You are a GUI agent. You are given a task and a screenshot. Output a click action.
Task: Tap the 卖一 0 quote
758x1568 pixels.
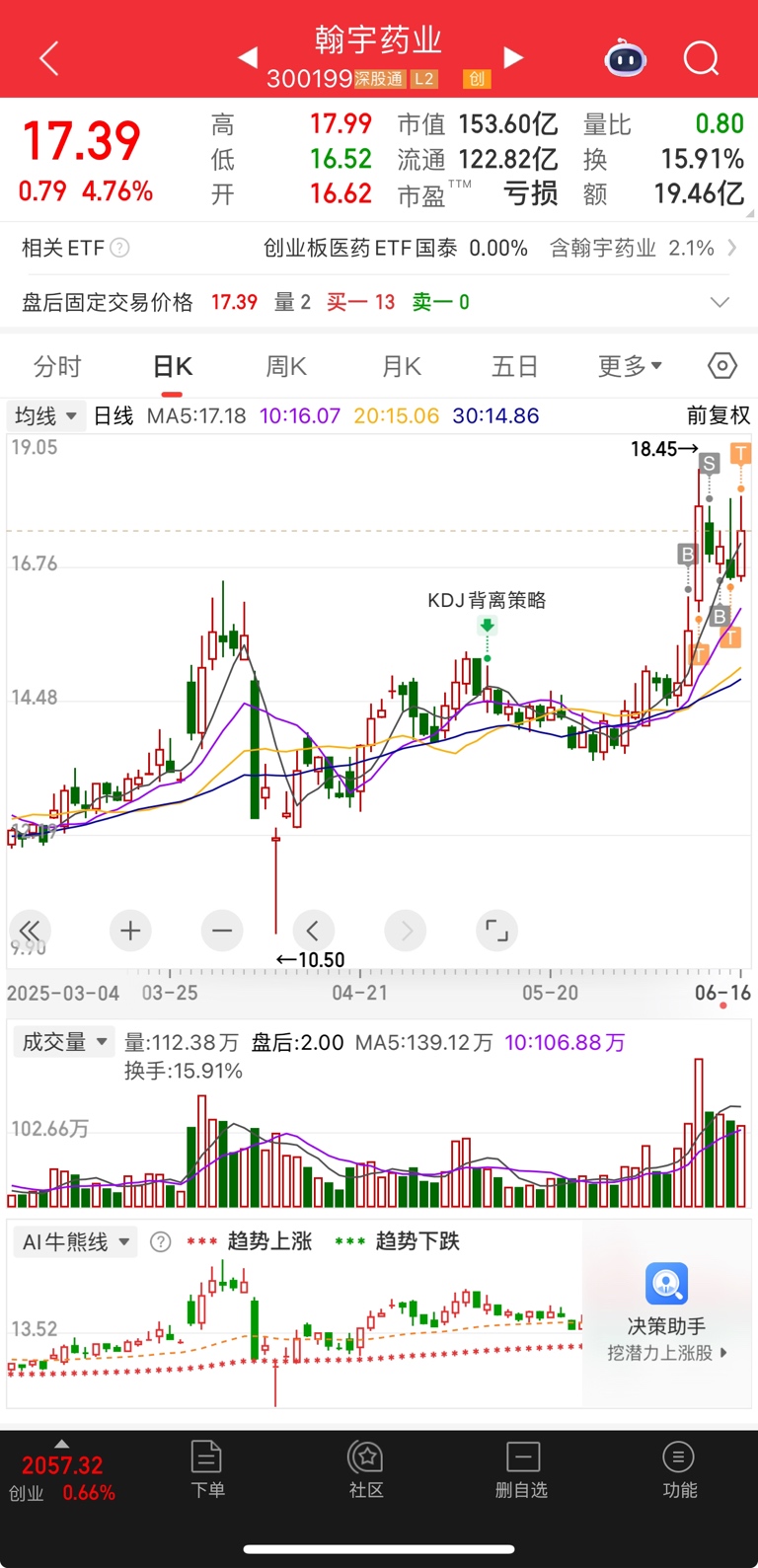click(440, 302)
